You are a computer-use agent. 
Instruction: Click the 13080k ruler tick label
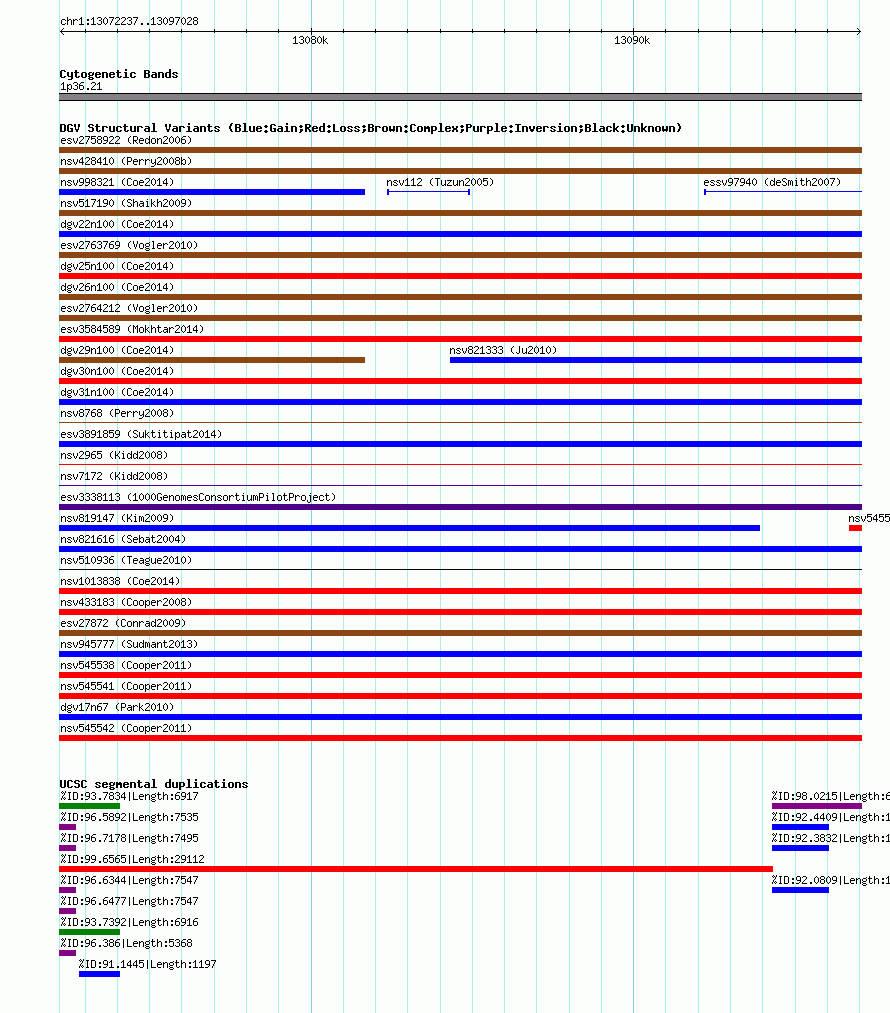click(310, 40)
